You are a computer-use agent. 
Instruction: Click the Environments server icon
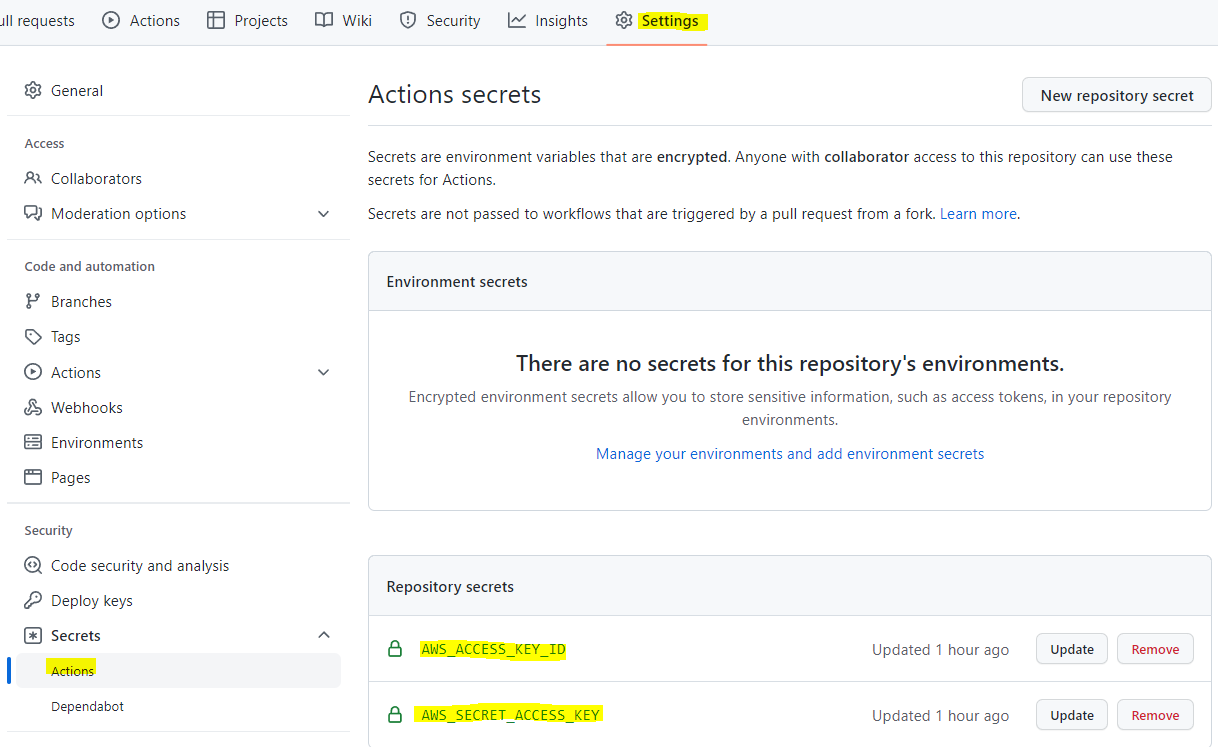(33, 442)
